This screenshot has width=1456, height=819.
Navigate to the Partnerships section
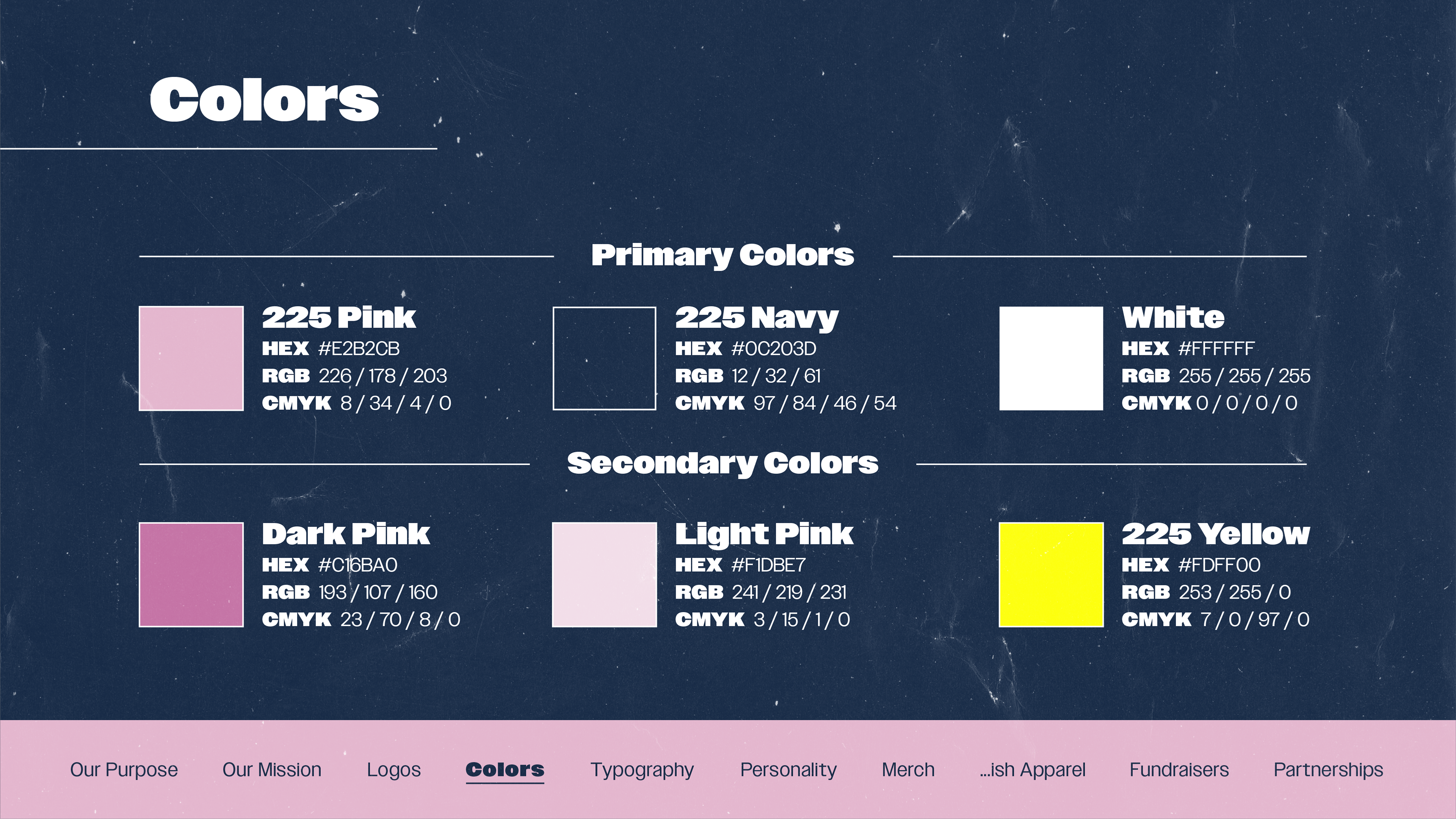[1328, 769]
